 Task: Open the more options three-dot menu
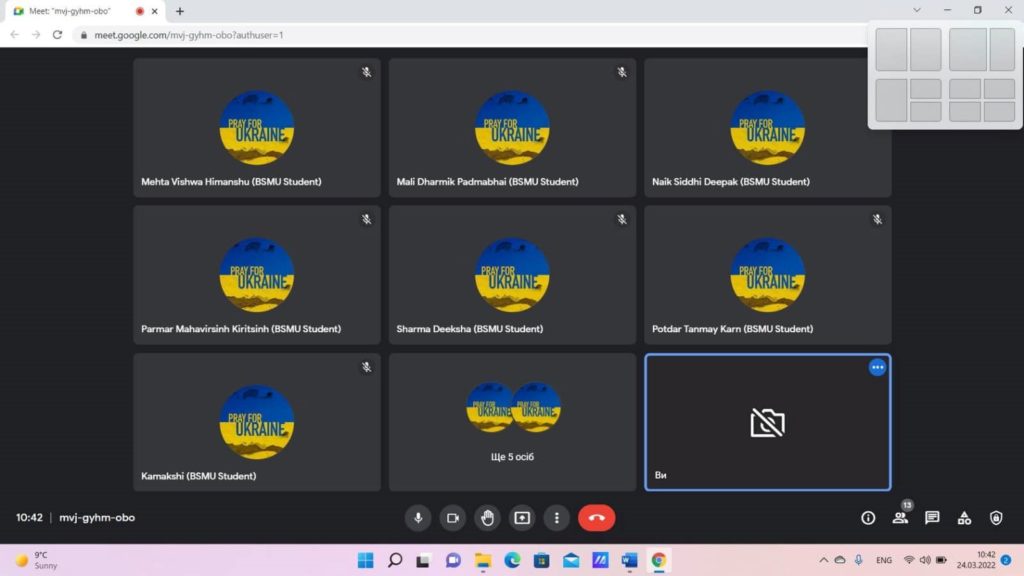(x=556, y=518)
